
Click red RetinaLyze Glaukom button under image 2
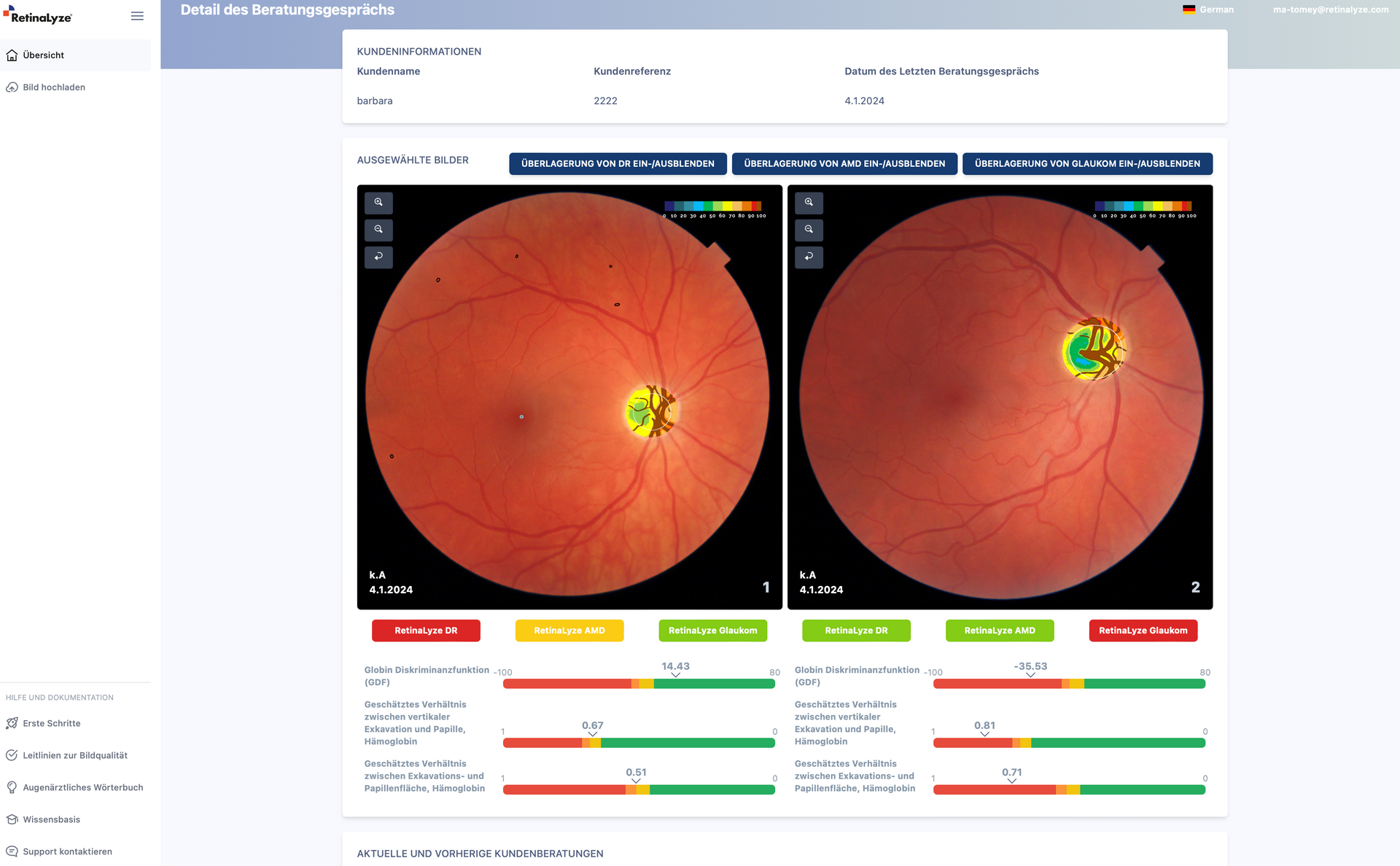1143,631
